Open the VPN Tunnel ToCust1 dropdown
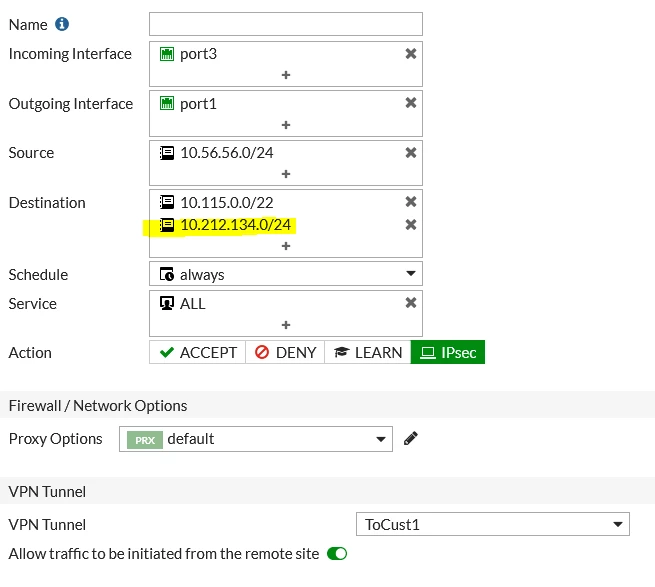 (x=493, y=524)
